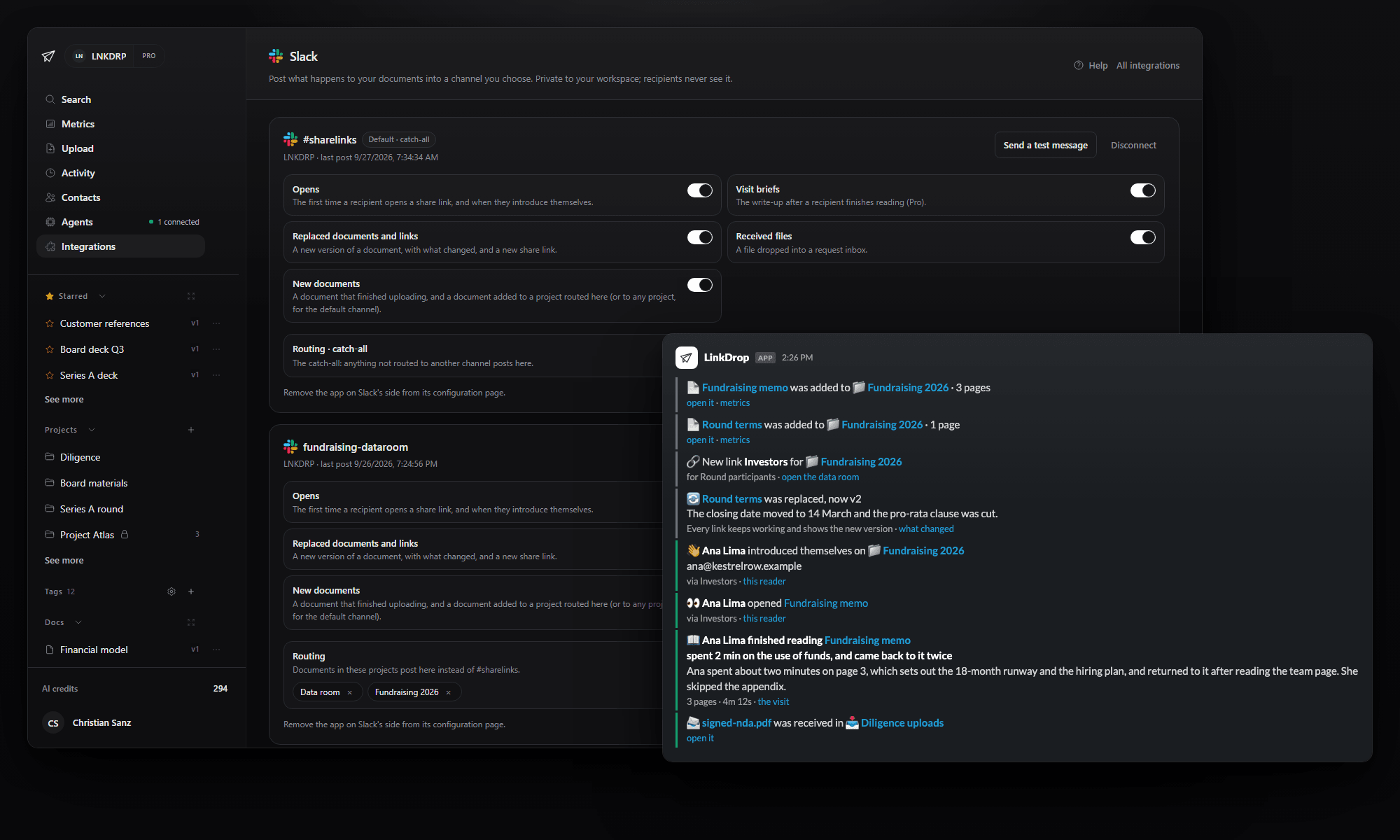The width and height of the screenshot is (1400, 840).
Task: Open more options for Customer references
Action: 216,323
